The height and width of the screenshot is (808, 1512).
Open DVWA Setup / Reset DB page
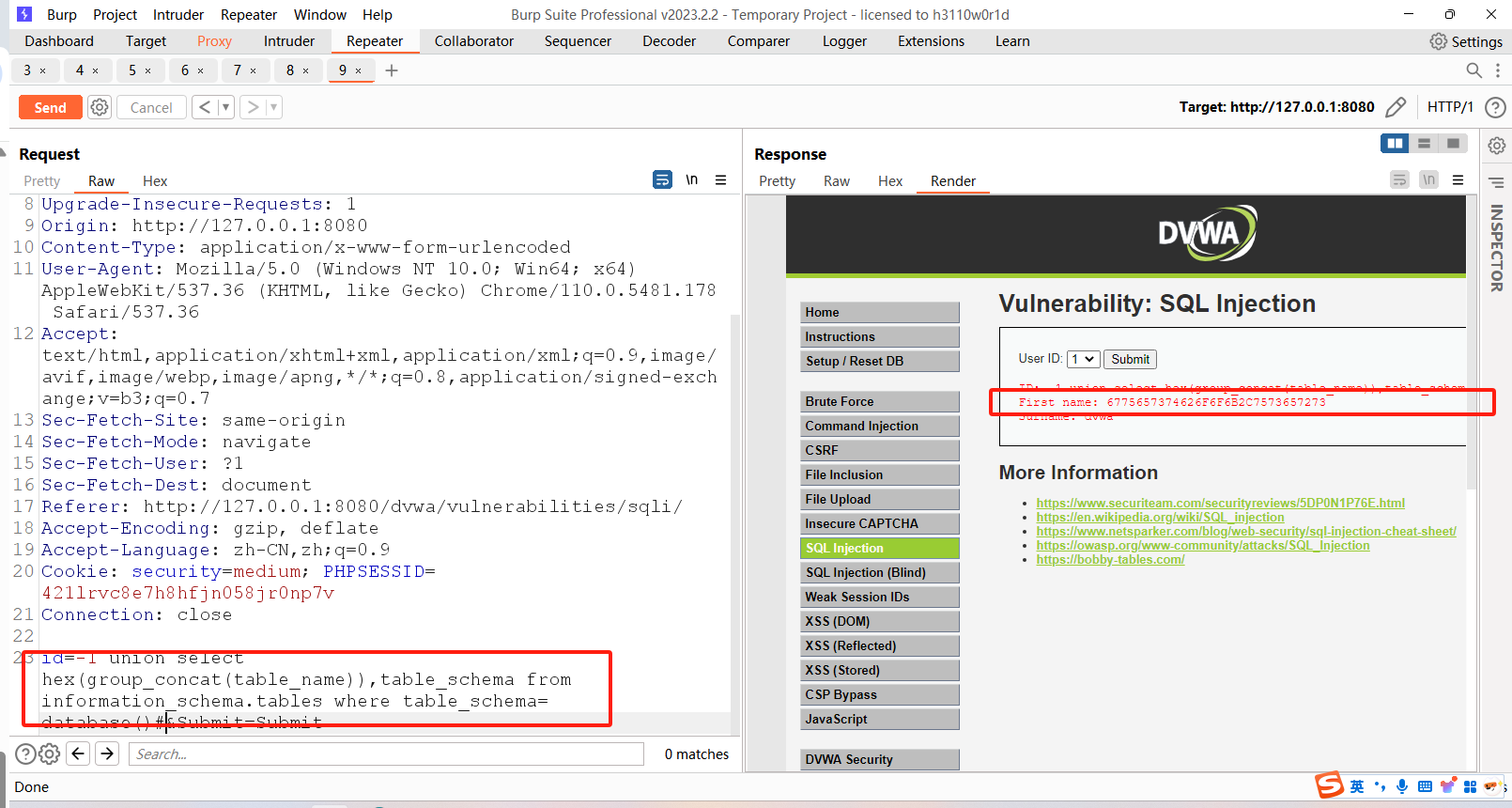880,361
